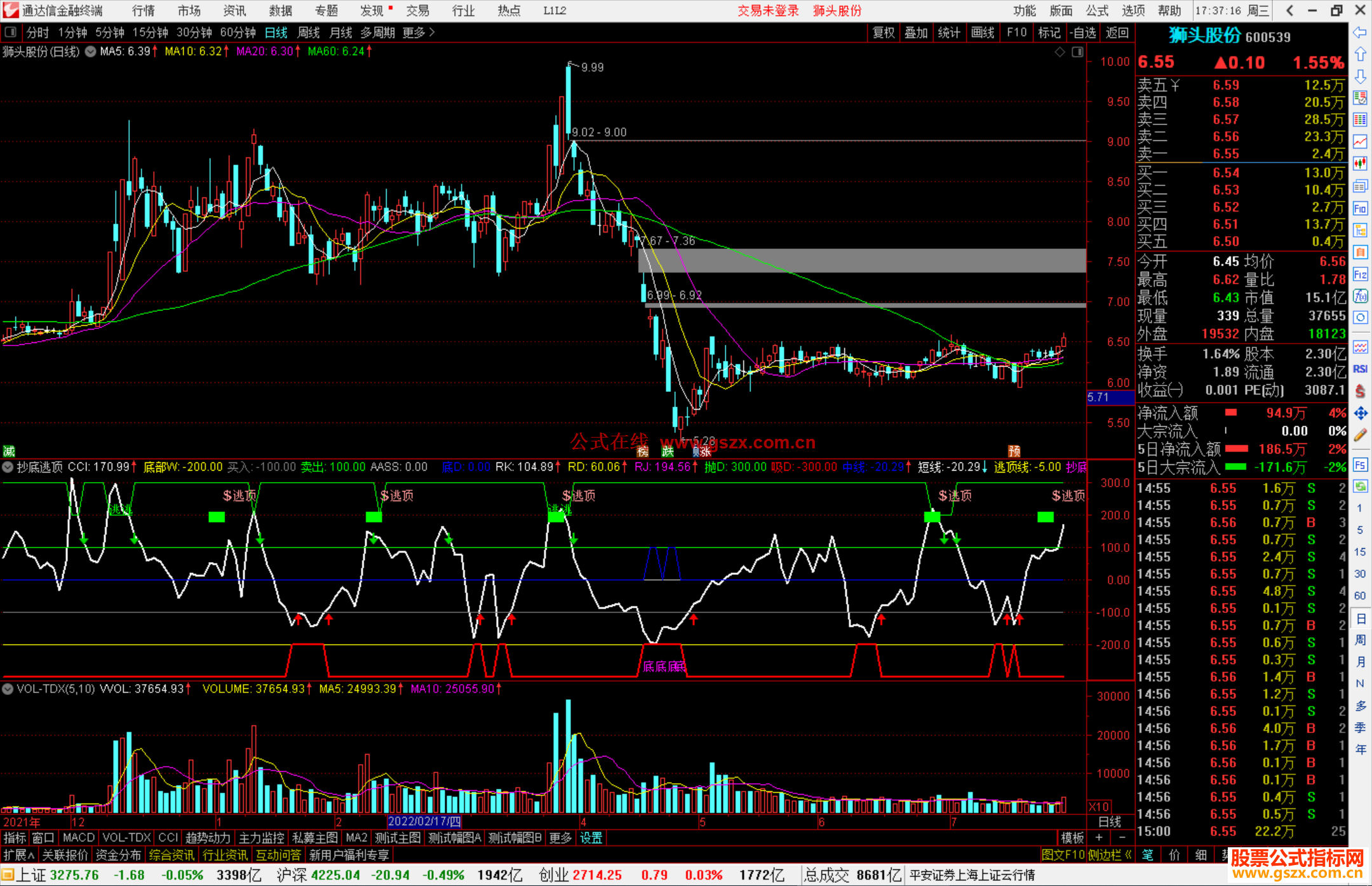The image size is (1372, 886).
Task: Toggle the 15-minute period in sidebar
Action: click(1360, 552)
